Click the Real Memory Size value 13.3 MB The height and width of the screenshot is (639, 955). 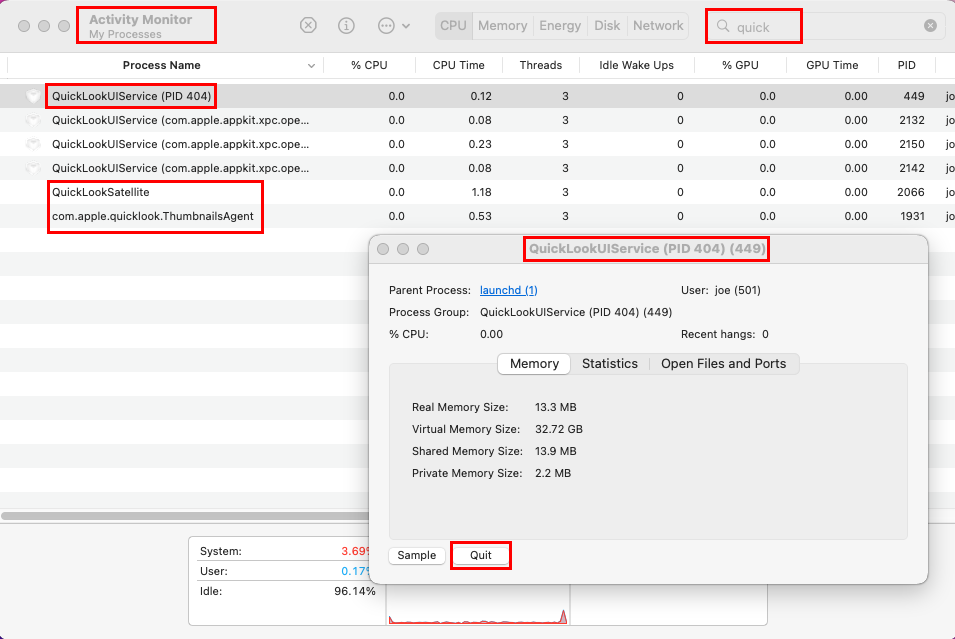[x=555, y=407]
